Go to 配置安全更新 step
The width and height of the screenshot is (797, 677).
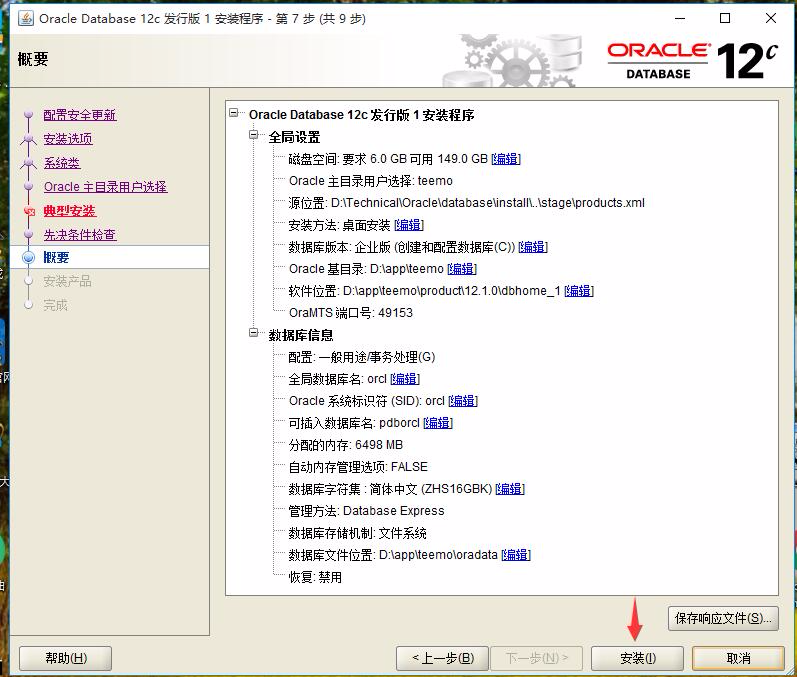pos(80,115)
